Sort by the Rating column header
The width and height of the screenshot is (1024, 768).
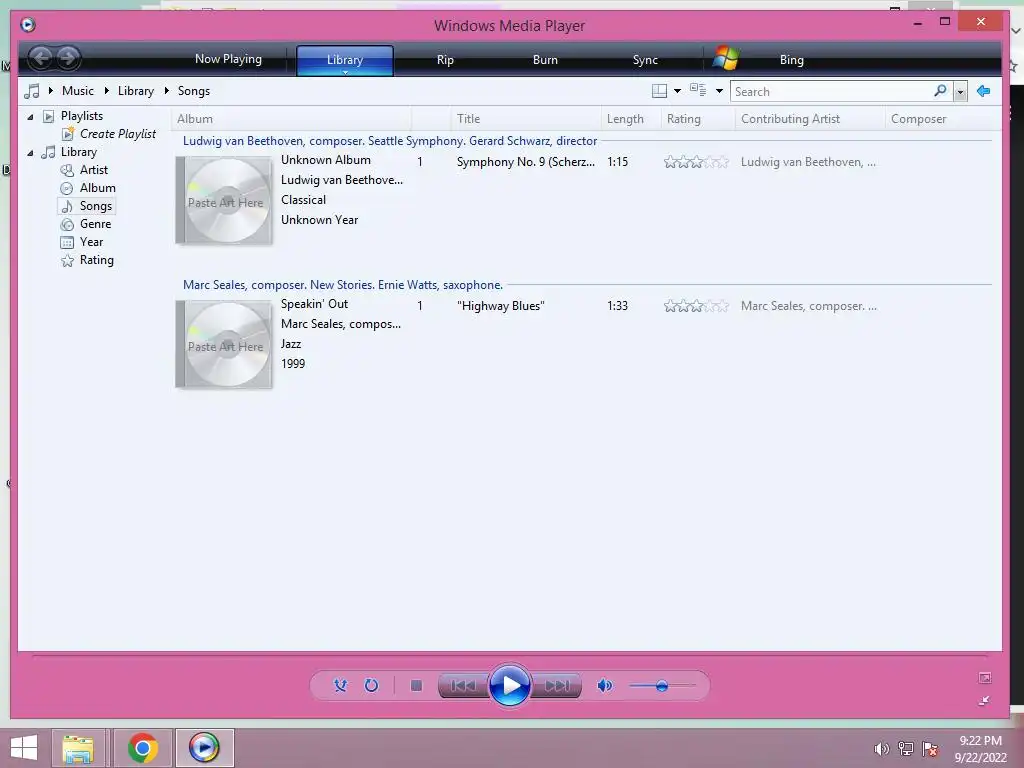point(698,119)
